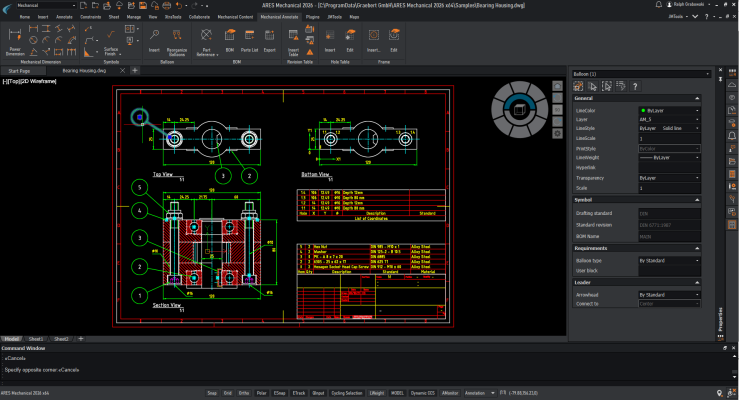Viewport: 739px width, 400px height.
Task: Open the Layer dropdown in Properties
Action: coord(668,119)
